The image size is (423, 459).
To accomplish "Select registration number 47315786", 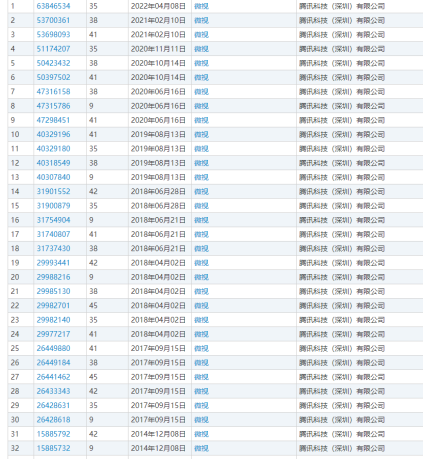I will [53, 106].
